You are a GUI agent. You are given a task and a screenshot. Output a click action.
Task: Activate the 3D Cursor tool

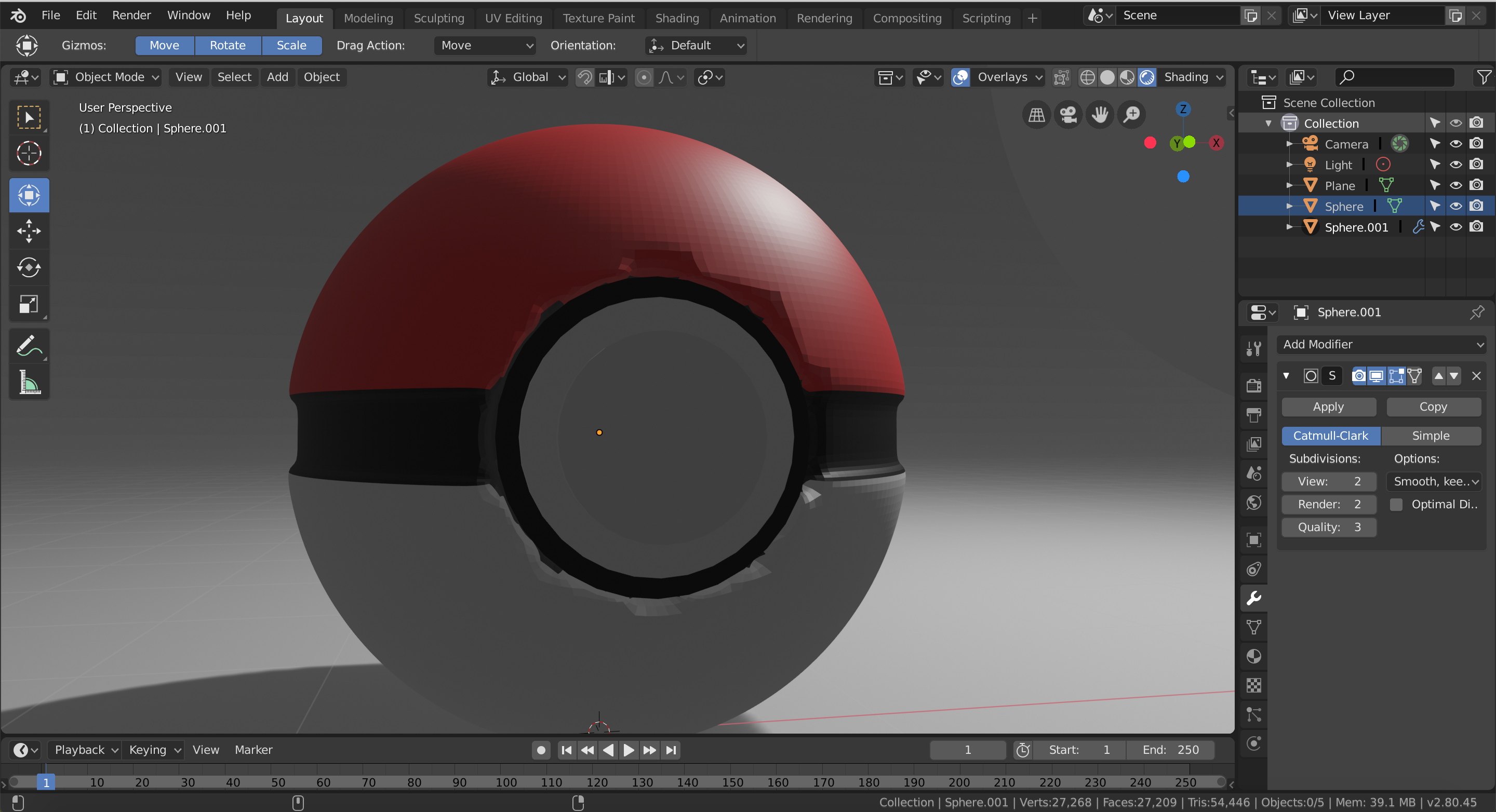(x=29, y=153)
